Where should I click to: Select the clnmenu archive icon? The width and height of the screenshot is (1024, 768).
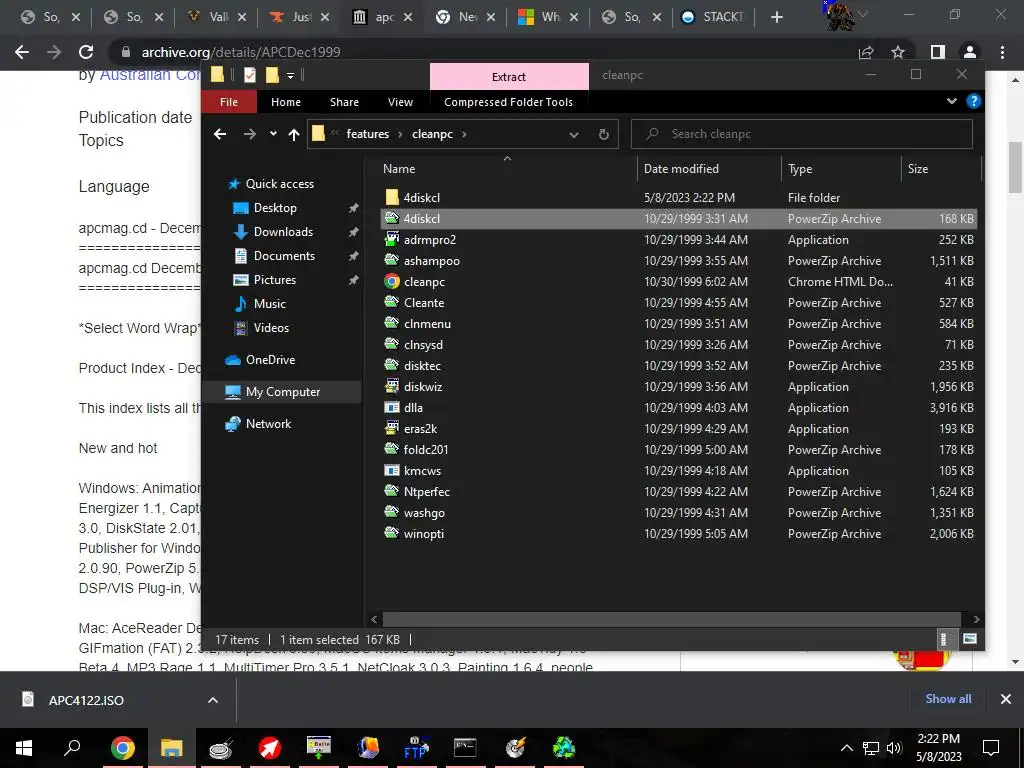coord(392,323)
